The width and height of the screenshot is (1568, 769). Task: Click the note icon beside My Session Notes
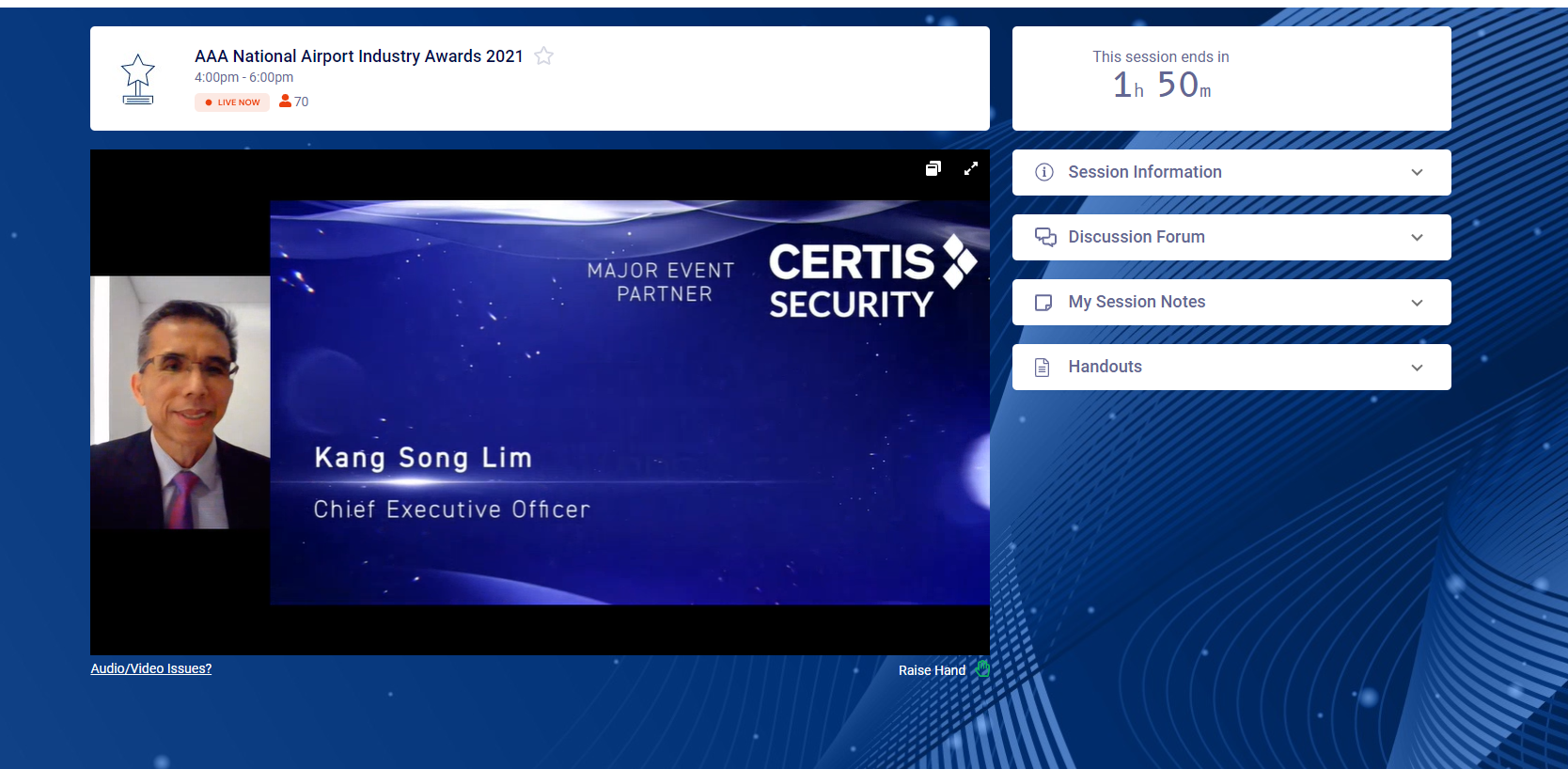[x=1043, y=303]
